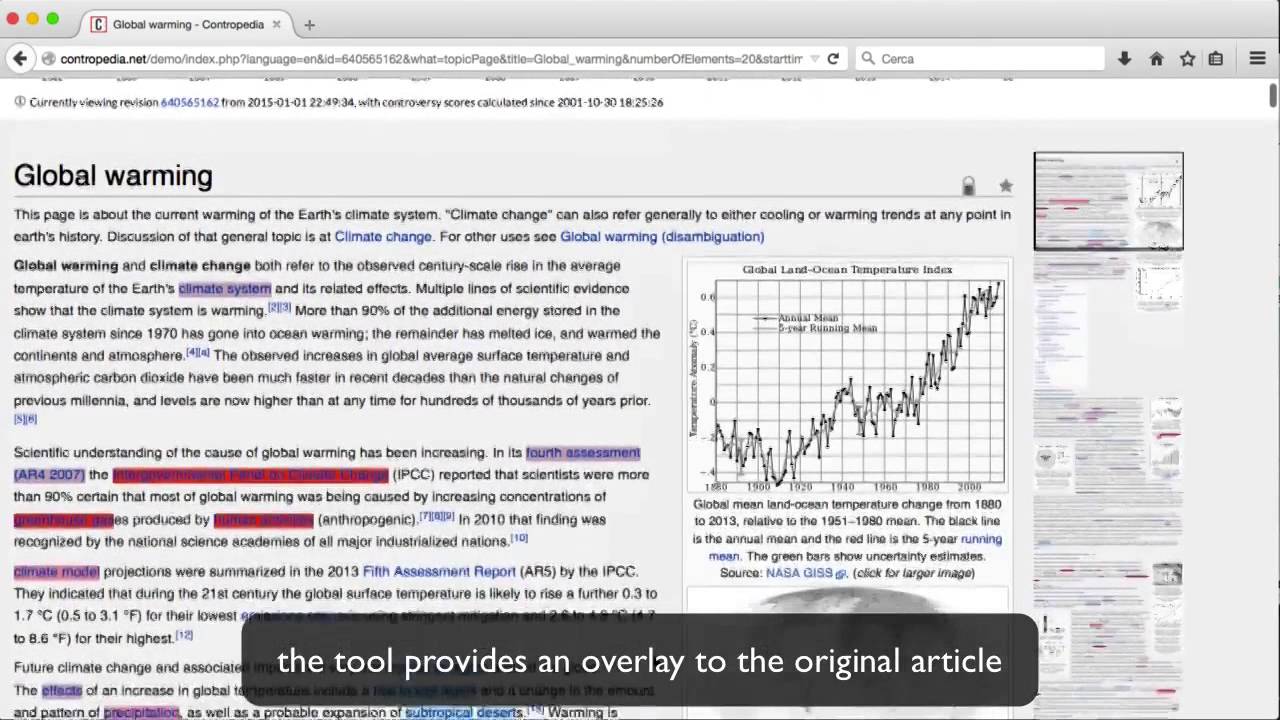Click the fourth assessment highlighted link
Viewport: 1280px width, 720px height.
point(583,453)
